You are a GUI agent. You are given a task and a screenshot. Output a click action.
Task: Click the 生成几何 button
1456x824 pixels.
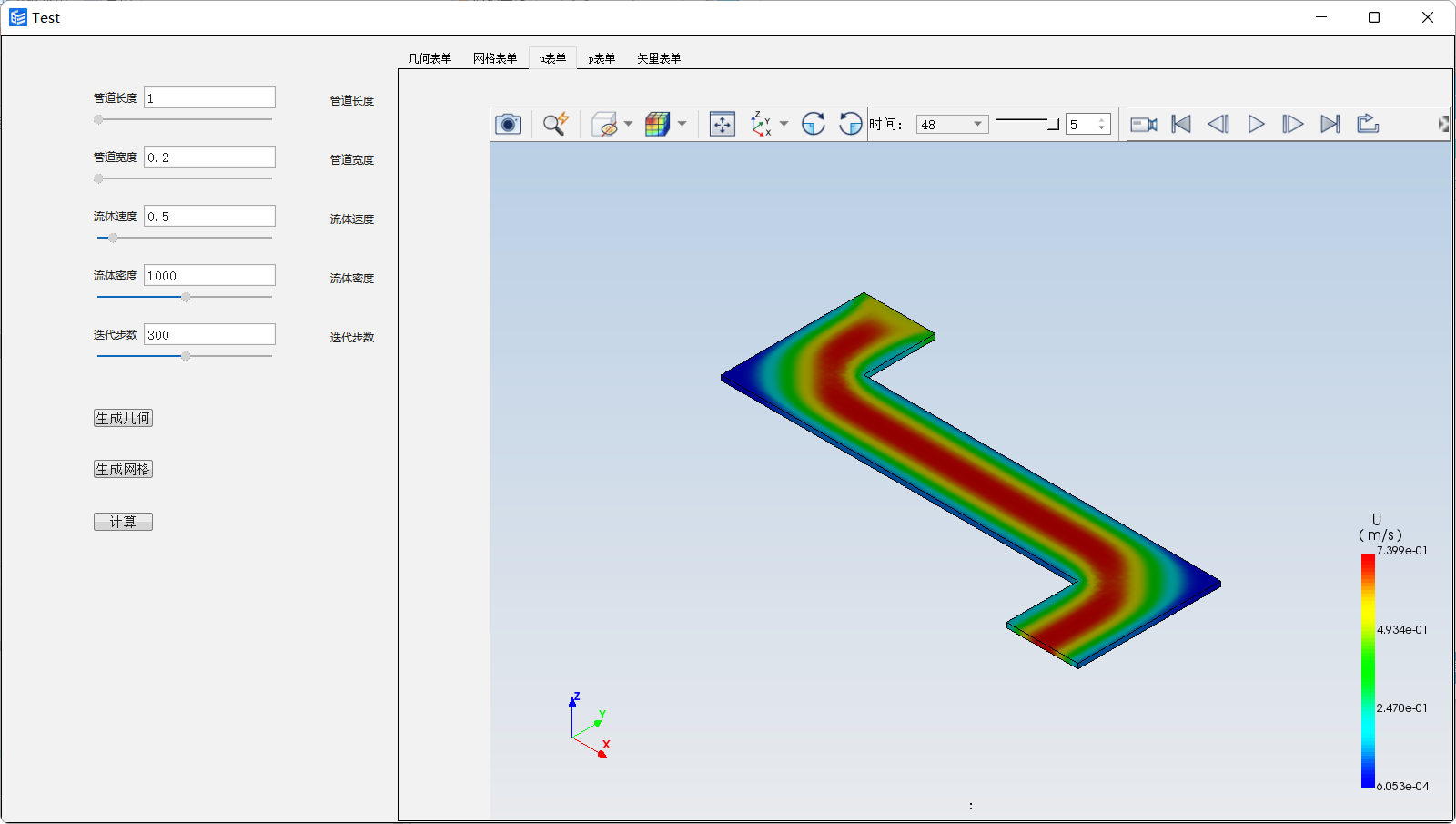(123, 418)
